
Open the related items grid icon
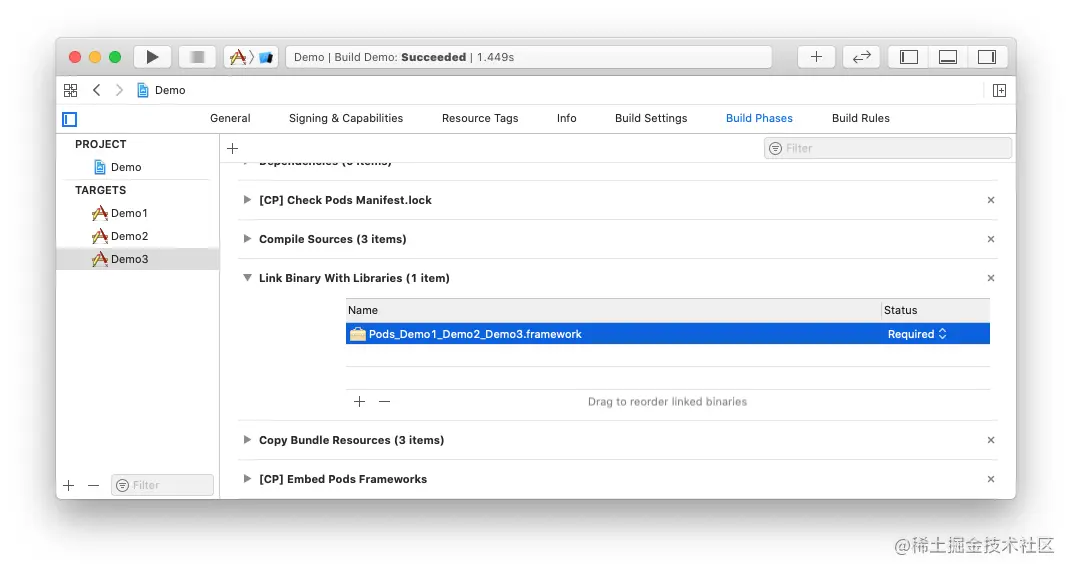[70, 90]
